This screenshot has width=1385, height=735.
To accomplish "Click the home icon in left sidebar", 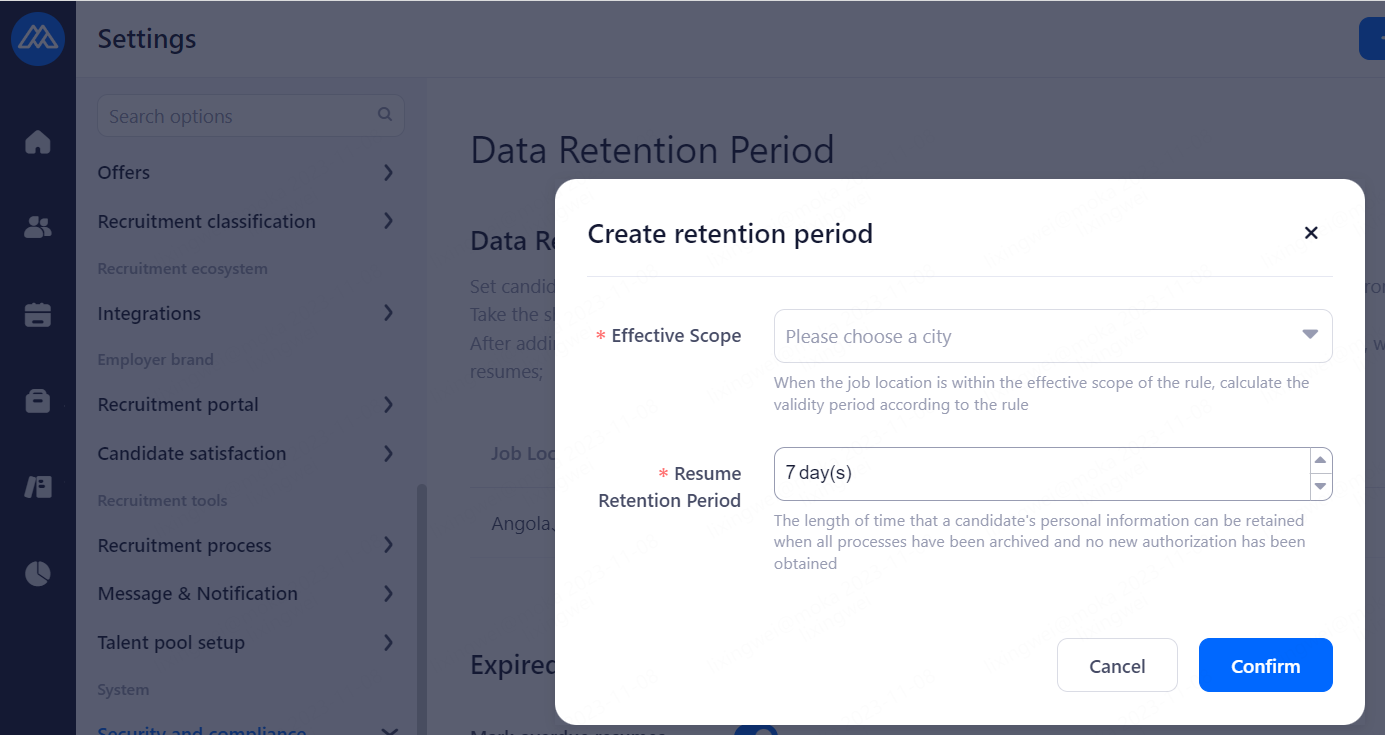I will 37,142.
